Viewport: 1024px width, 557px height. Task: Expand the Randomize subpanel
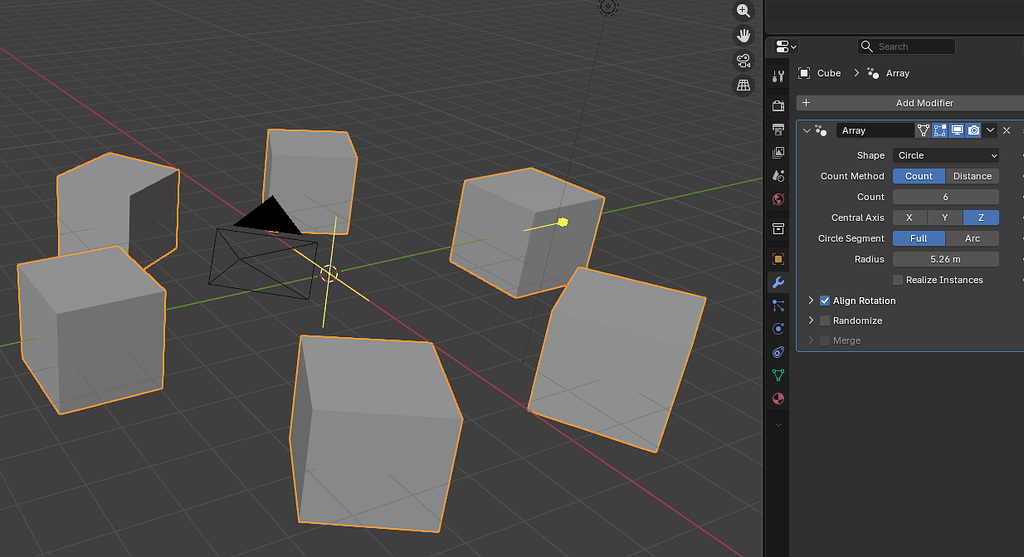(x=810, y=320)
